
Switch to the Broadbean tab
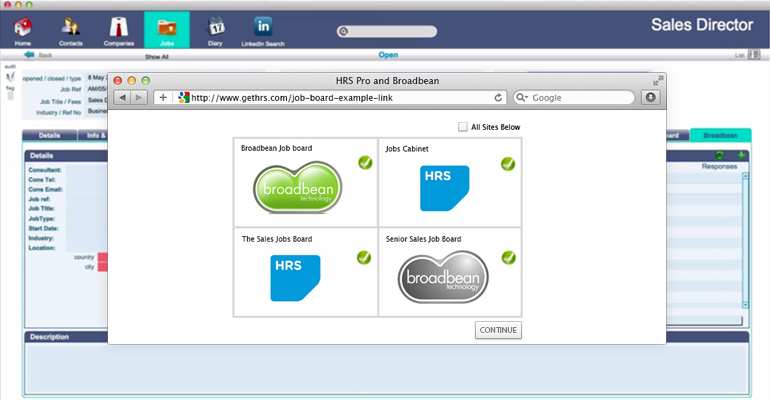(720, 135)
